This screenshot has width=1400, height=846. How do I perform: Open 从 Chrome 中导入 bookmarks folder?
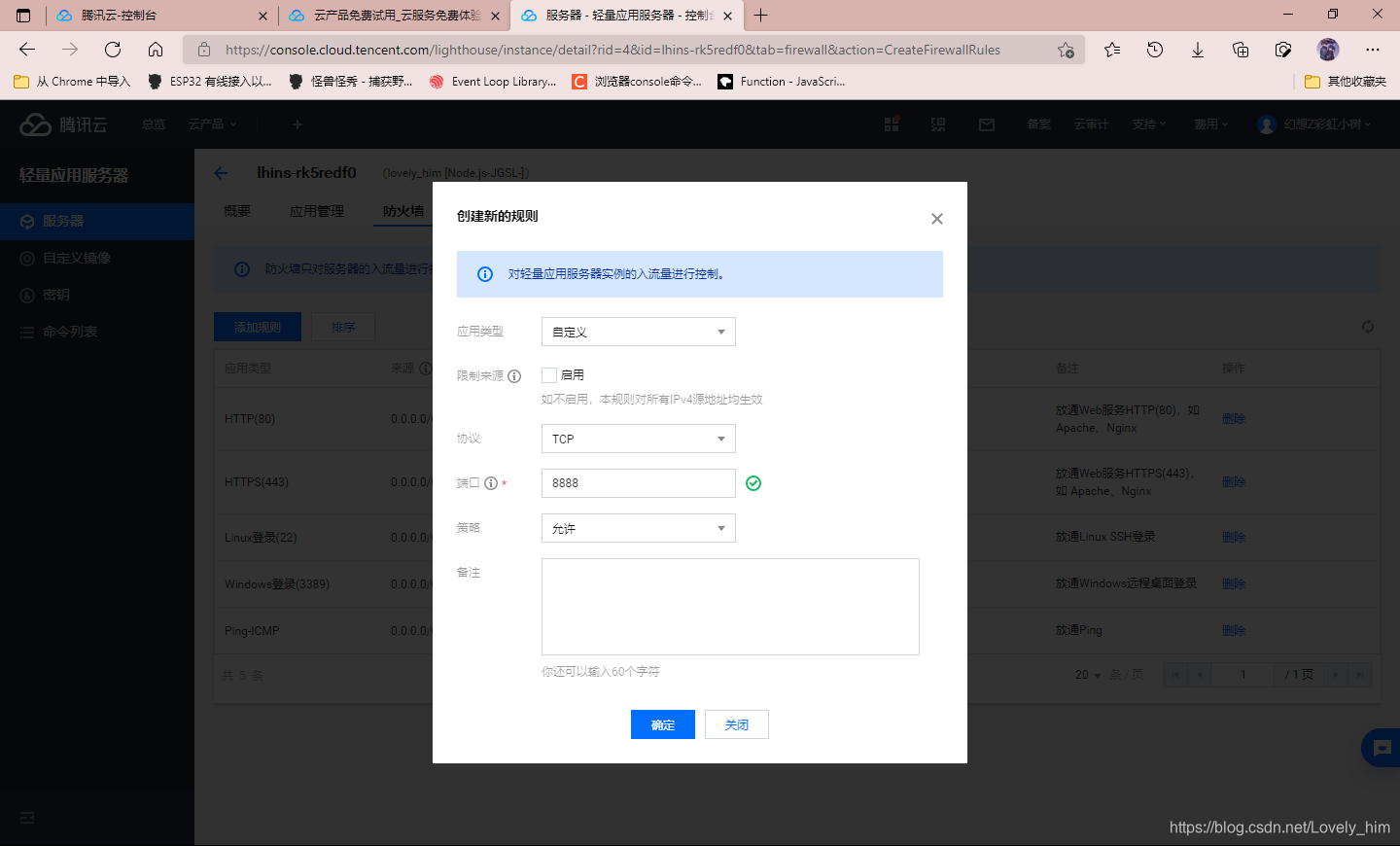coord(73,82)
